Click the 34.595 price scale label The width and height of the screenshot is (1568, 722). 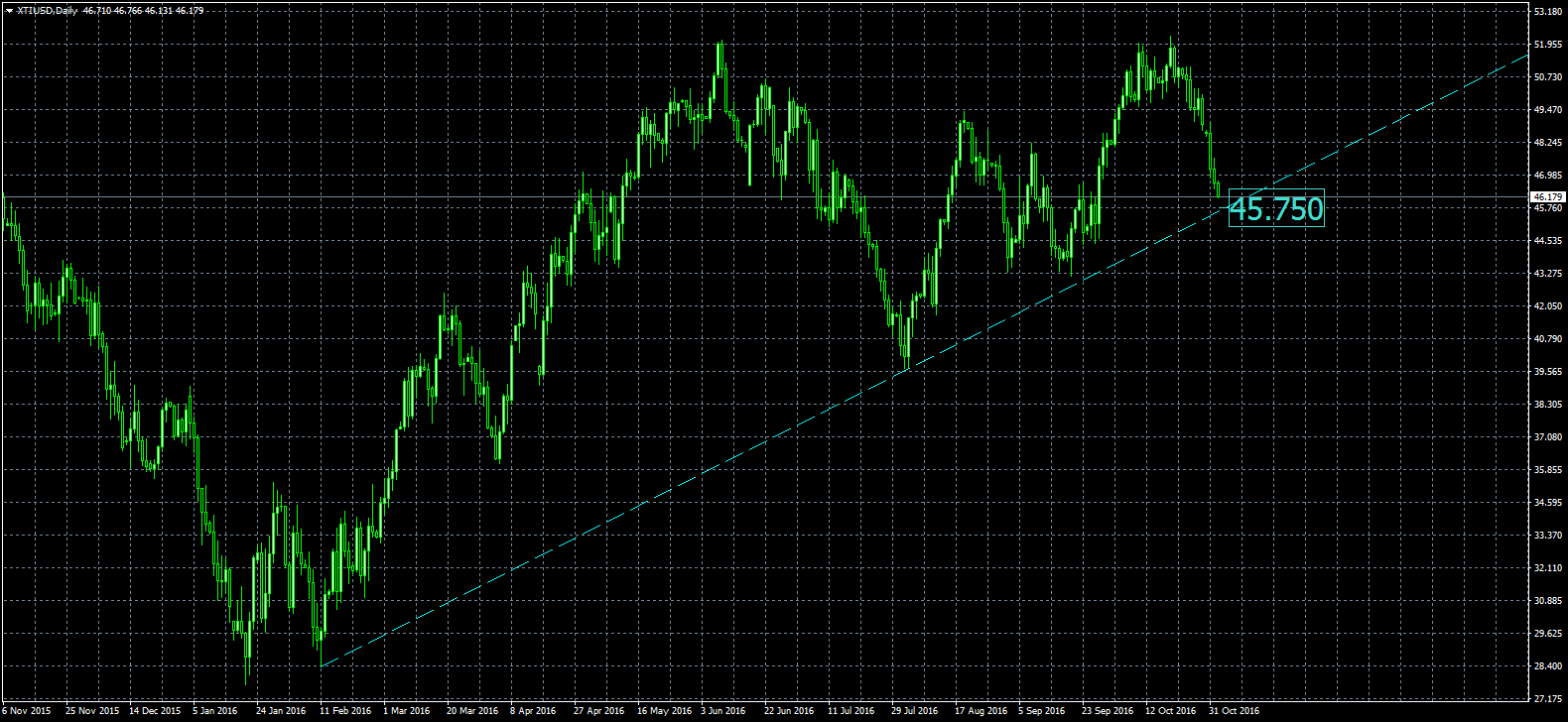click(1549, 503)
